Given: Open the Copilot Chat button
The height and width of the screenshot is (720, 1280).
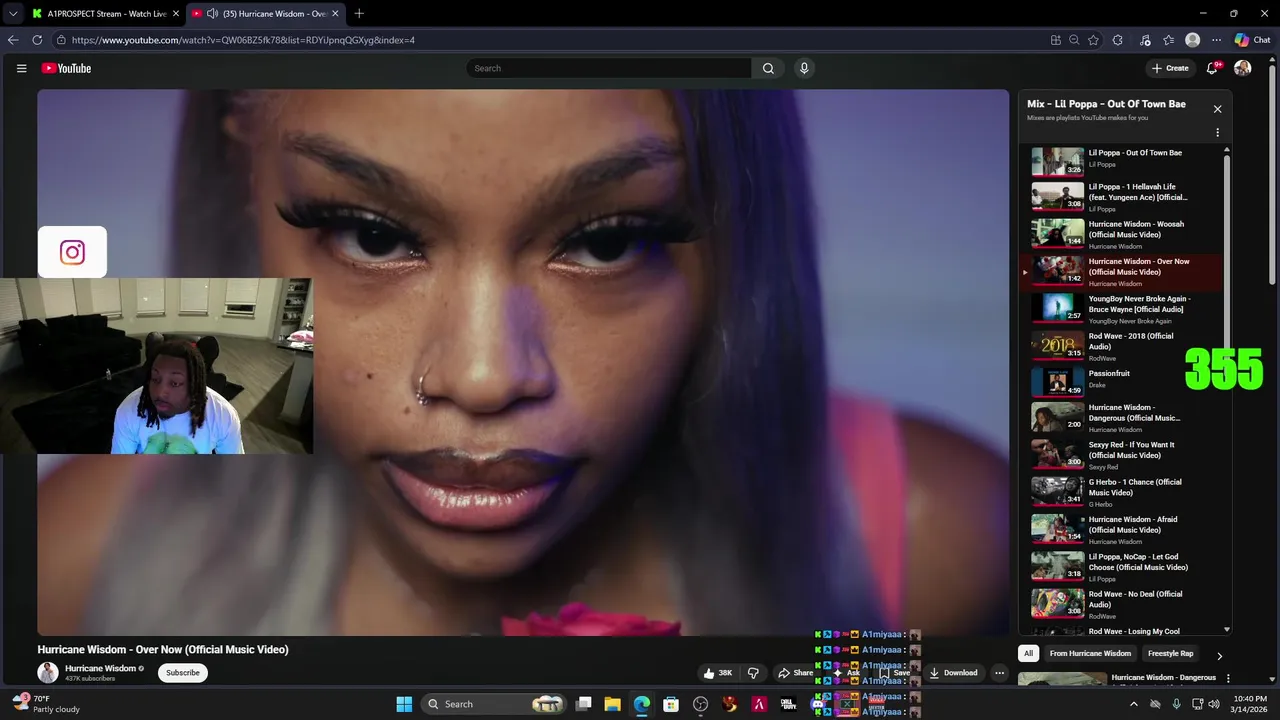Looking at the screenshot, I should (1253, 40).
